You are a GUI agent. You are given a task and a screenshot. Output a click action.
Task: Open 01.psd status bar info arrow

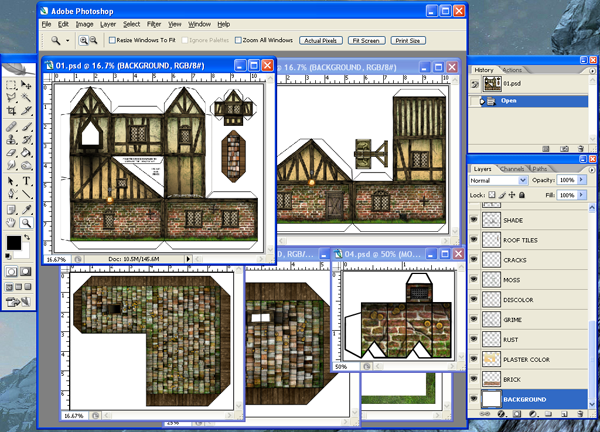click(x=188, y=259)
